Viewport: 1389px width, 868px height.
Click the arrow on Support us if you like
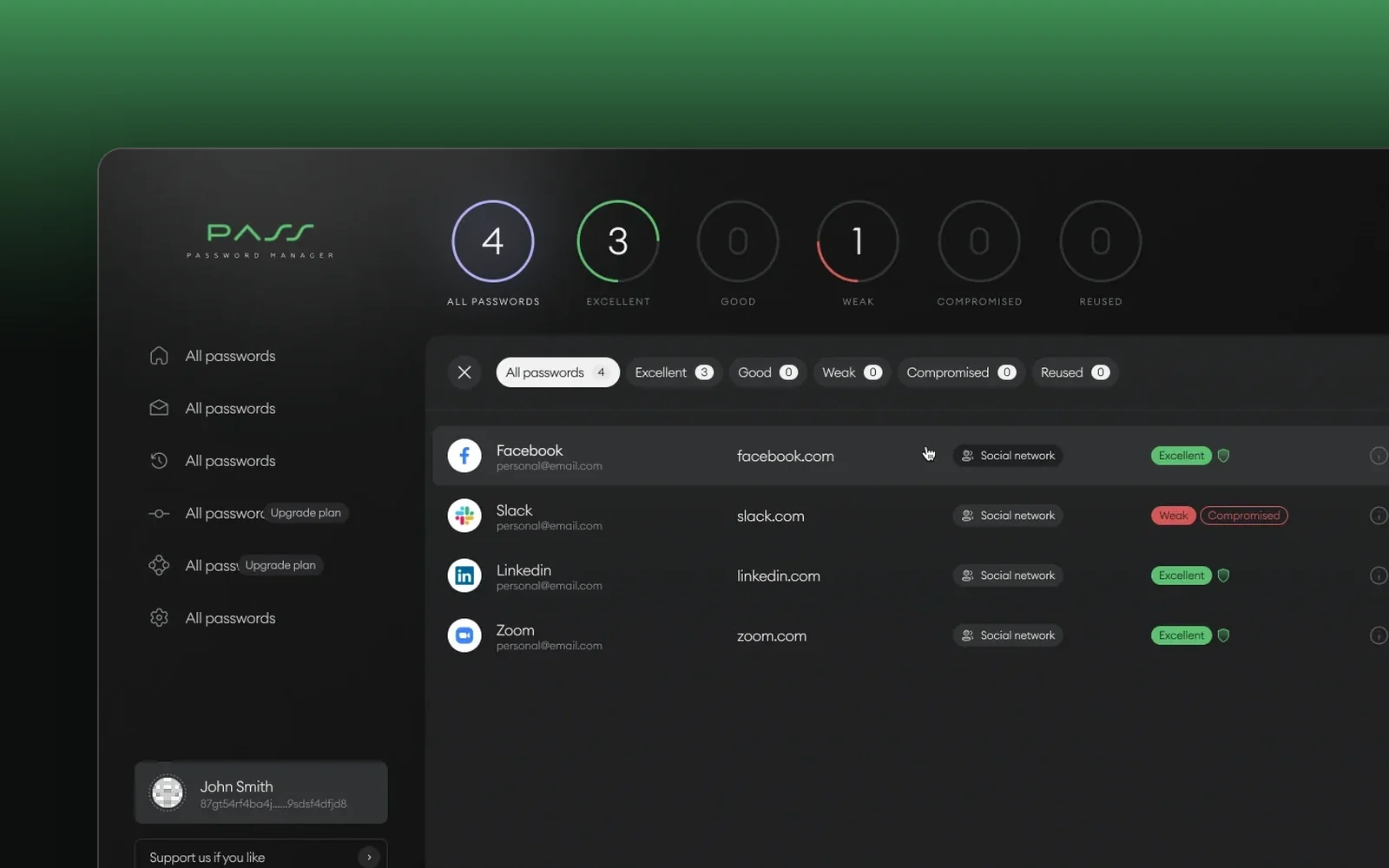click(369, 857)
